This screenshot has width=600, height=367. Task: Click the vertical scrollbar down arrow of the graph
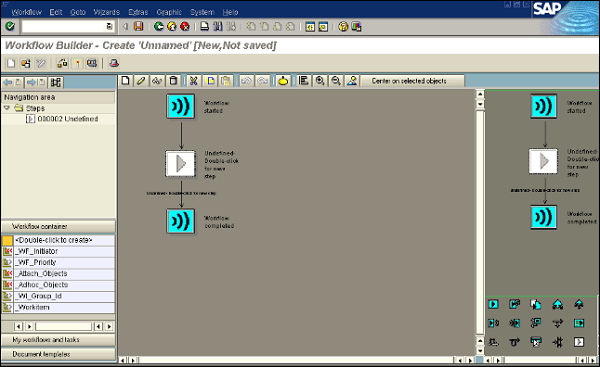point(480,351)
